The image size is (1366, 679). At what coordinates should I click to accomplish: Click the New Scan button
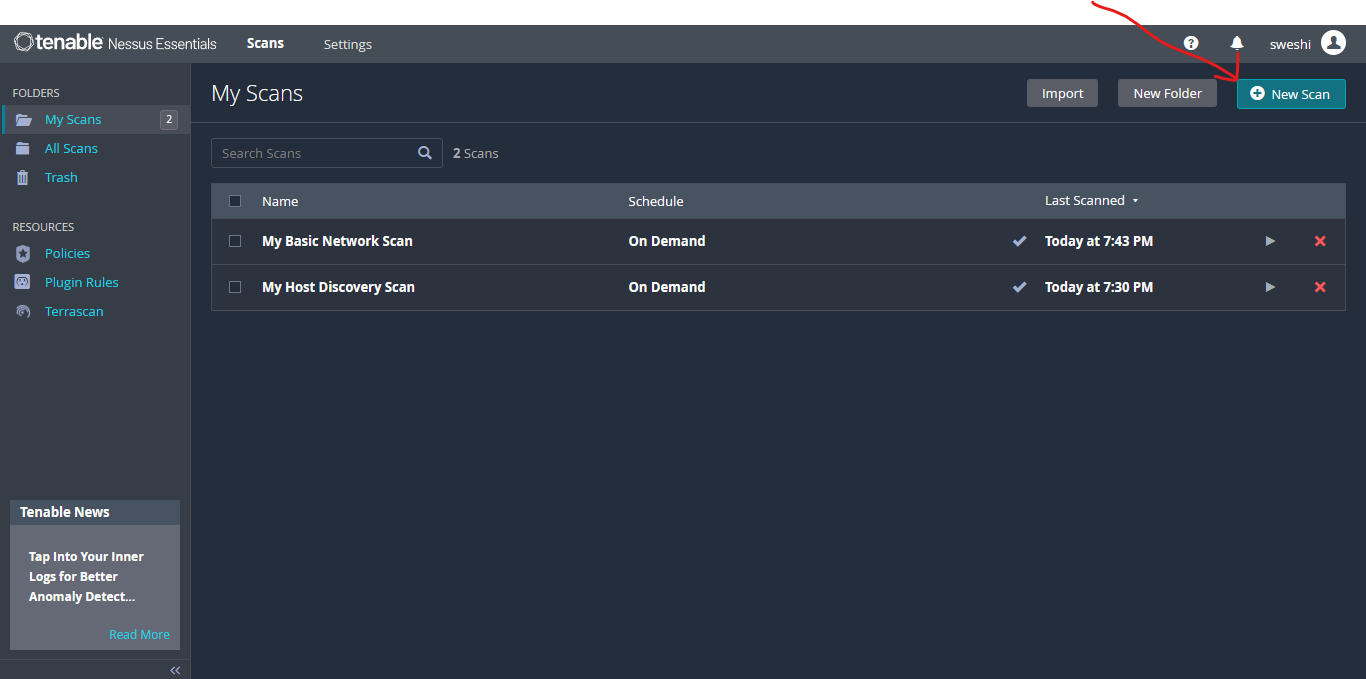coord(1290,94)
